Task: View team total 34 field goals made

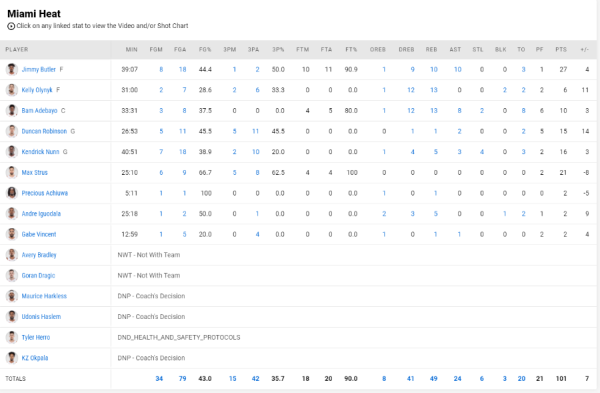Action: (159, 379)
